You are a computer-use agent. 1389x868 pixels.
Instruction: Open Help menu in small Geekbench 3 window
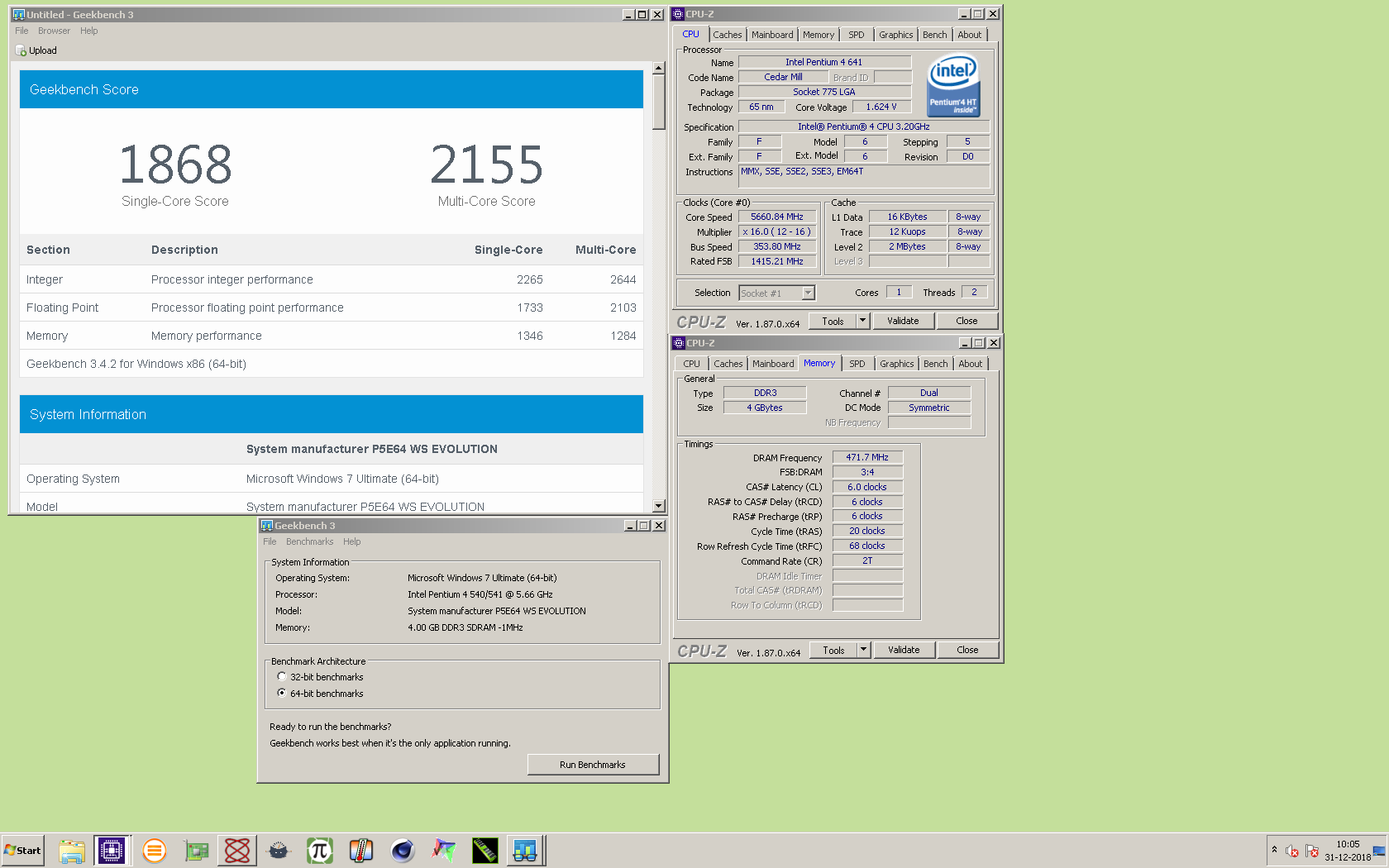point(351,541)
